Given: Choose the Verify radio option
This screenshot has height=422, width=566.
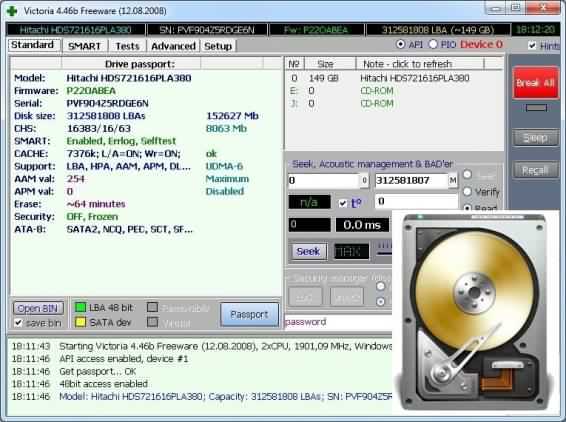Looking at the screenshot, I should tap(467, 191).
